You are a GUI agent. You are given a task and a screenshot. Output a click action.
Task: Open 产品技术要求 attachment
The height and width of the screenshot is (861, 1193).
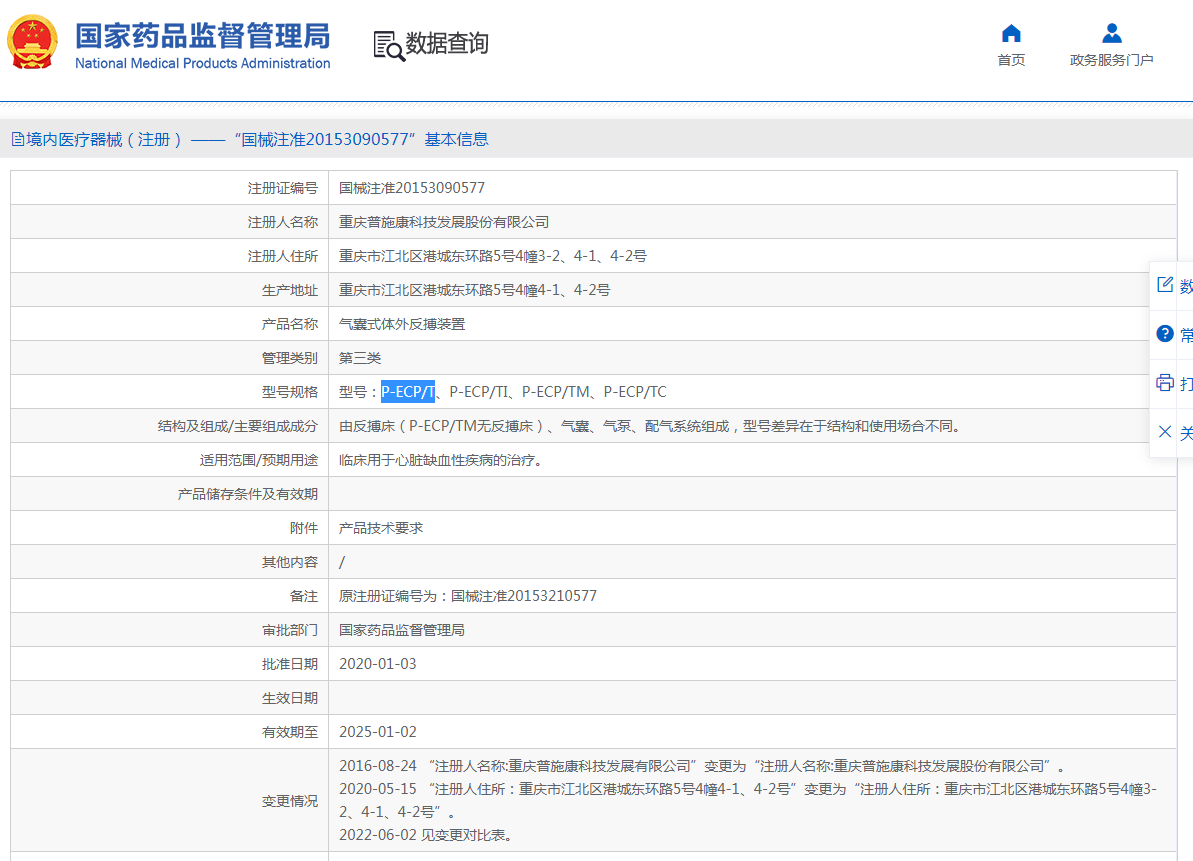381,528
